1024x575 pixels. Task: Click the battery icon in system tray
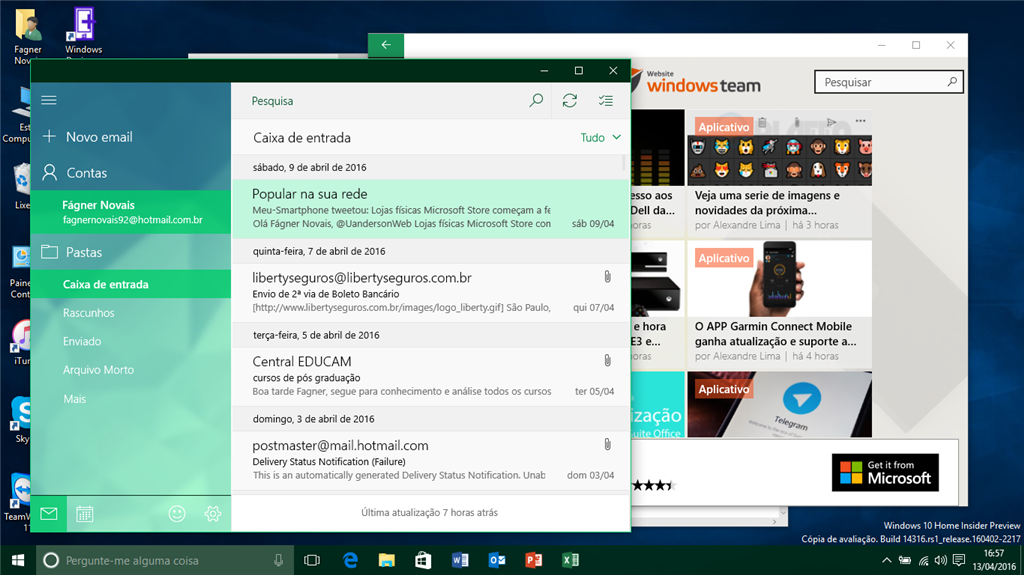[904, 560]
